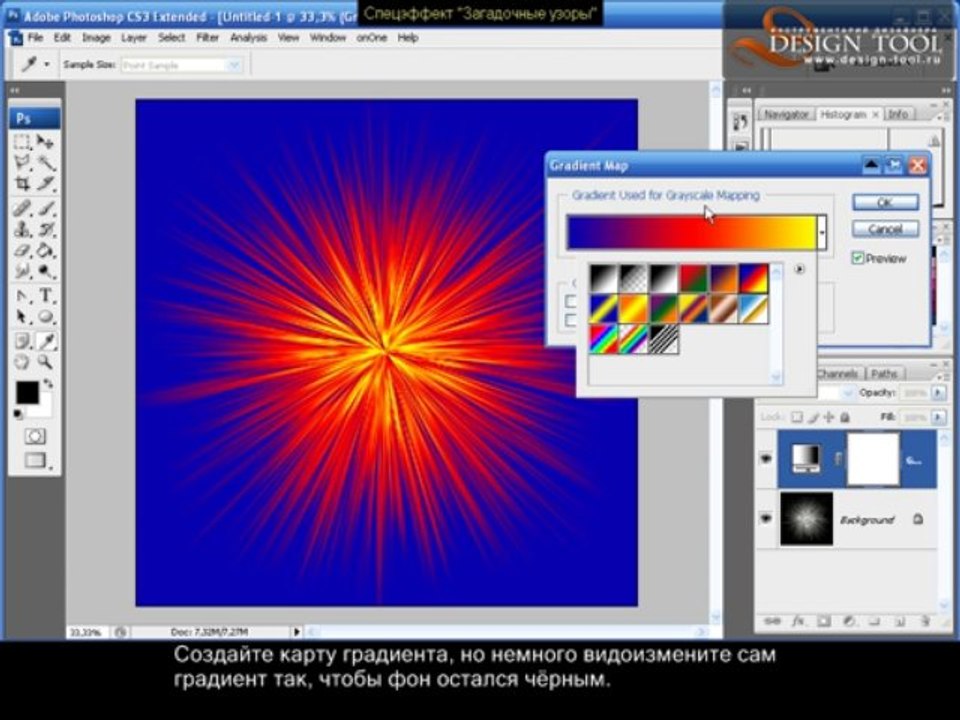Open gradient picker flyout menu arrow

point(799,269)
